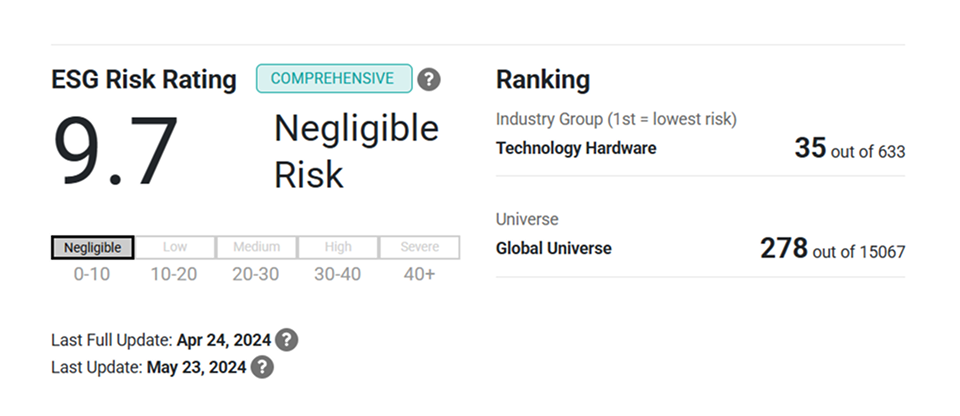
Task: Select the Low risk category box
Action: click(x=174, y=248)
